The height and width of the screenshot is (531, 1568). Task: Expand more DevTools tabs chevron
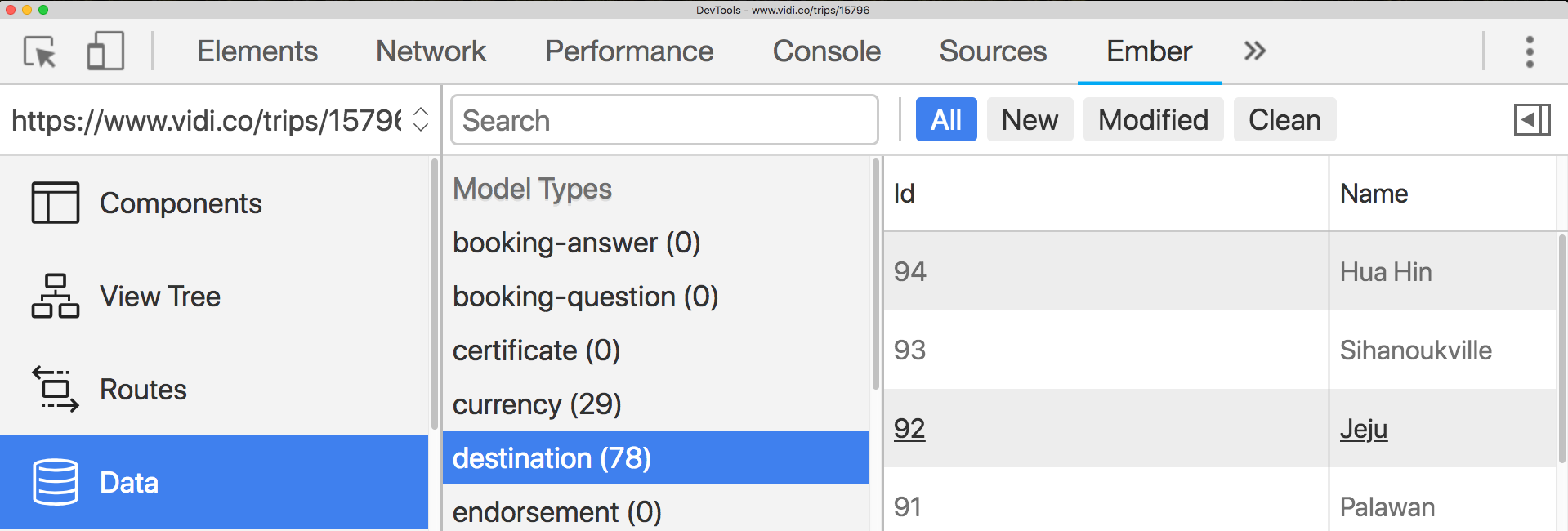[1255, 51]
